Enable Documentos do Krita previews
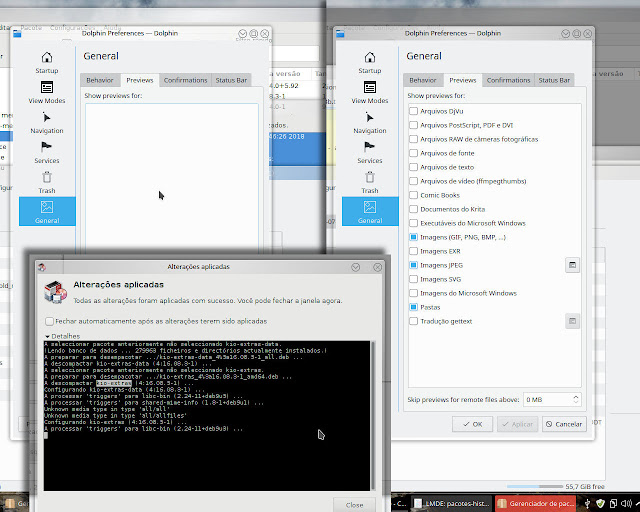Viewport: 640px width, 512px height. pos(413,209)
